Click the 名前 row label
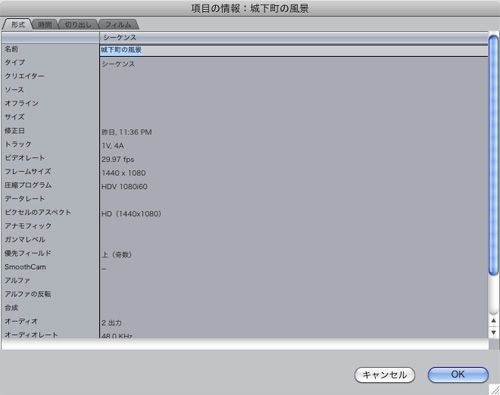The width and height of the screenshot is (500, 395). [x=11, y=49]
